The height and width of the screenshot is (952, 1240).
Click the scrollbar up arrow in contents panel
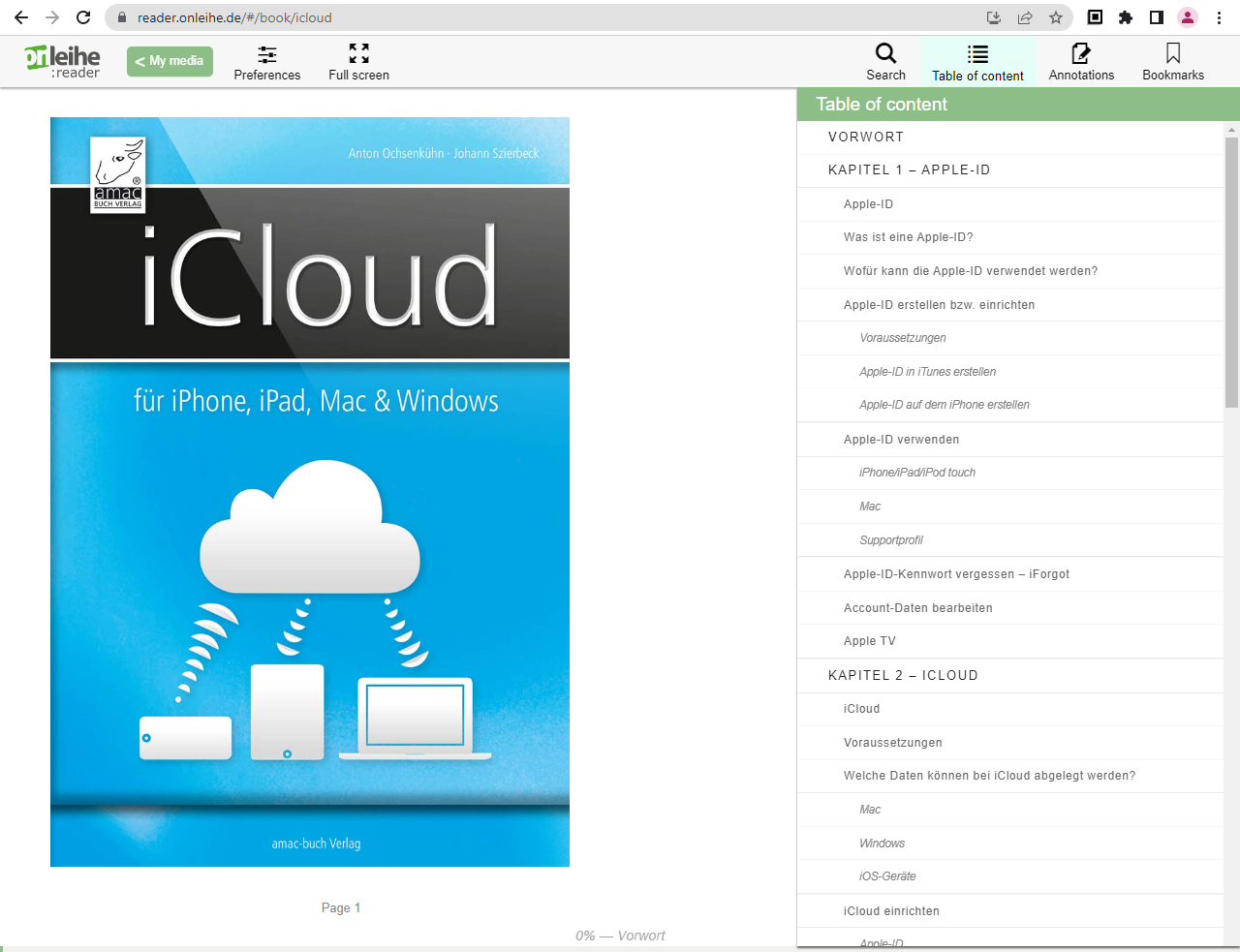(1231, 129)
